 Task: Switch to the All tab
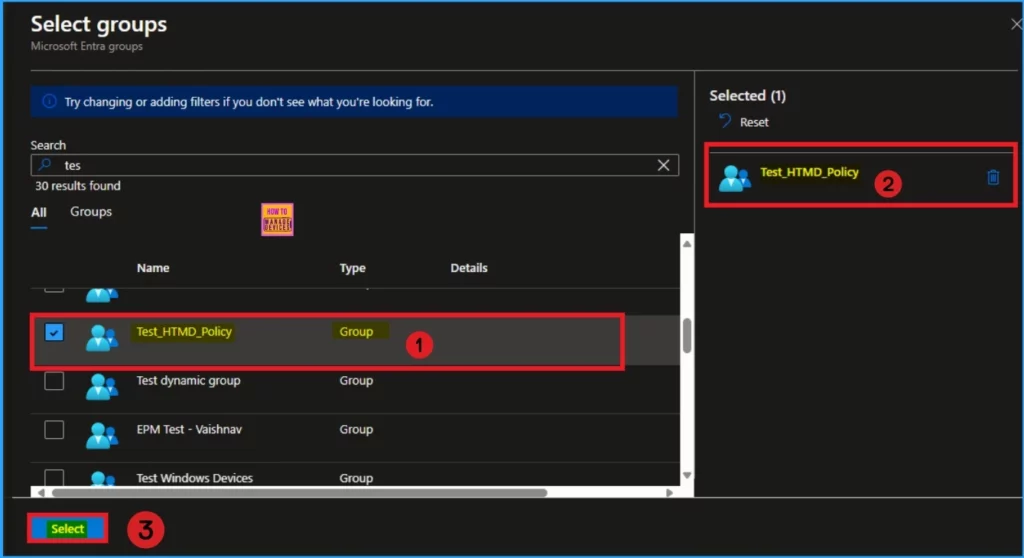coord(39,212)
